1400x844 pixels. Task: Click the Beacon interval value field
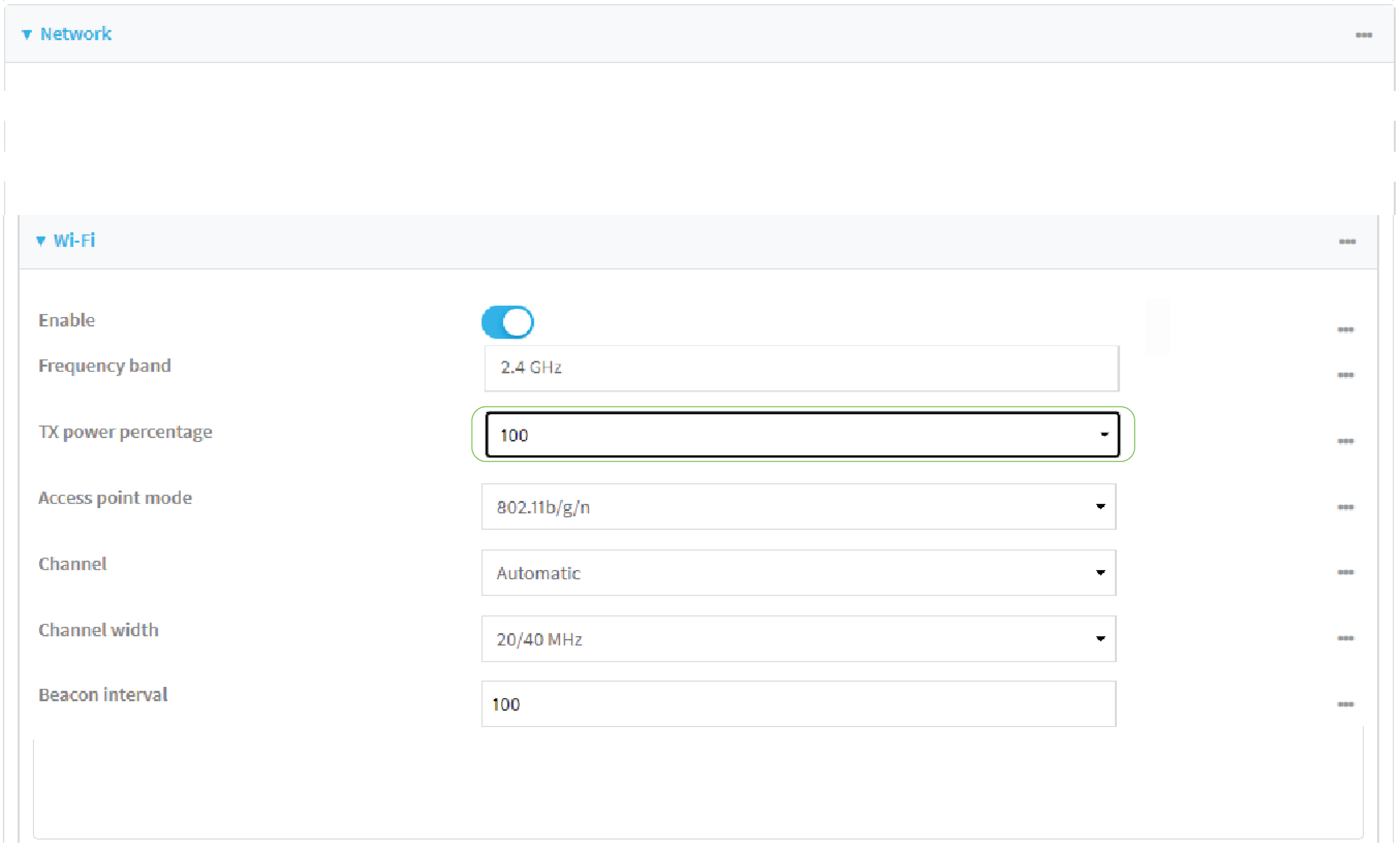pos(795,704)
